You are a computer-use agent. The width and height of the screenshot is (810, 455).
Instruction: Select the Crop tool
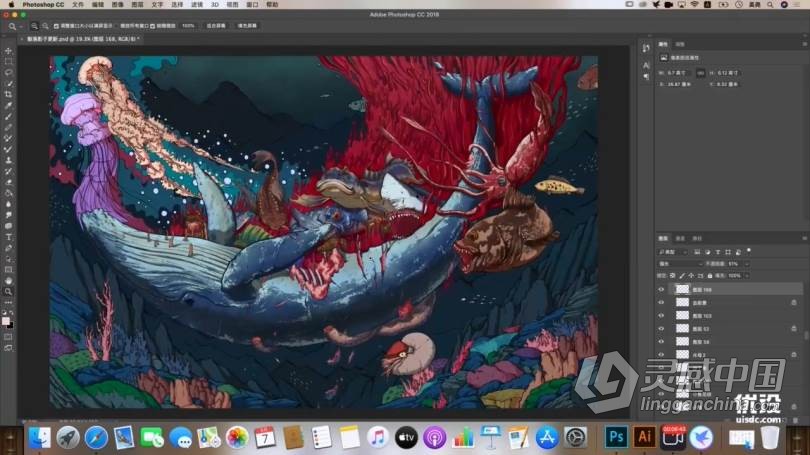[x=9, y=95]
